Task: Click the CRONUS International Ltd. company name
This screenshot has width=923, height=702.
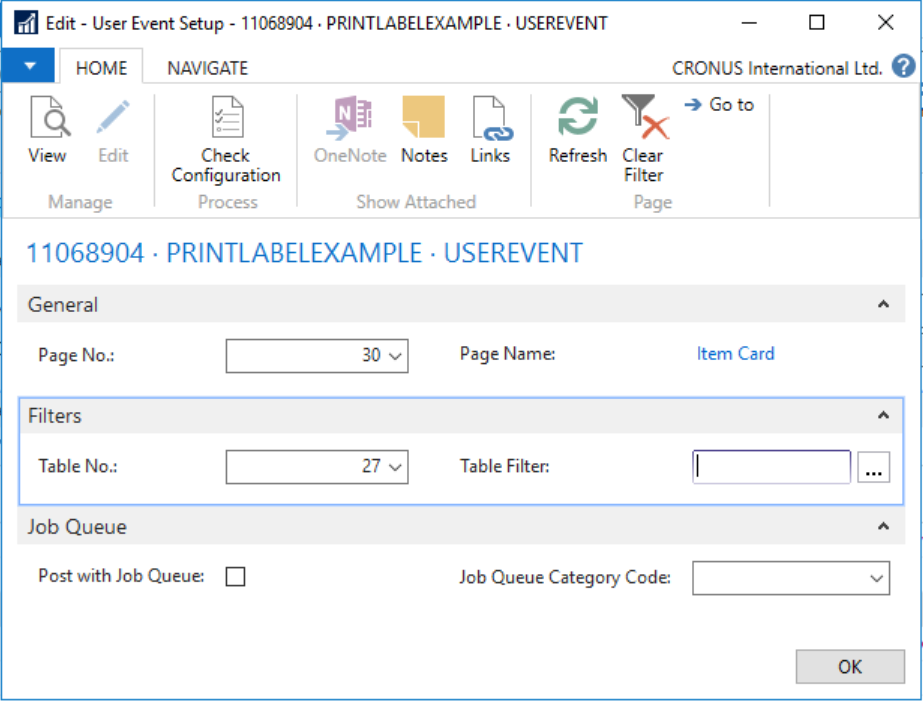Action: point(777,68)
